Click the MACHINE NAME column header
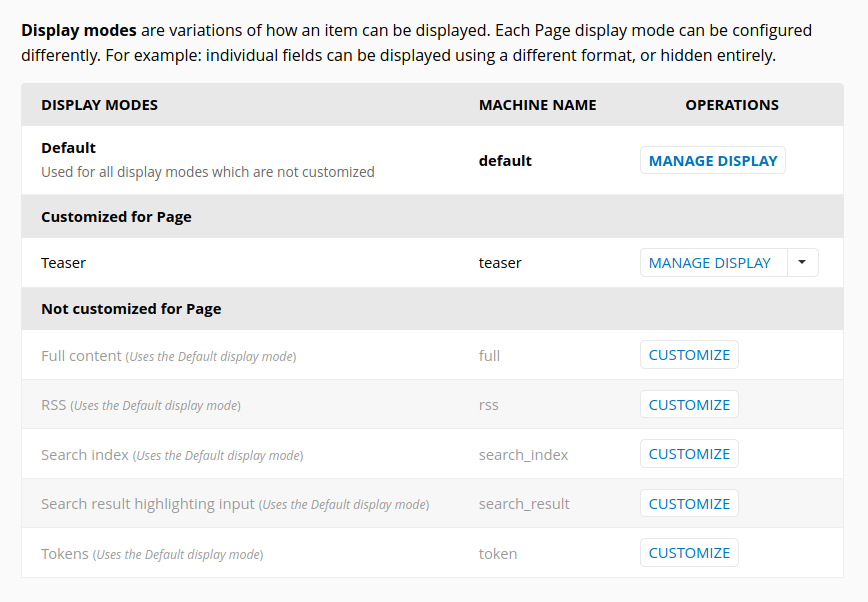 point(536,104)
